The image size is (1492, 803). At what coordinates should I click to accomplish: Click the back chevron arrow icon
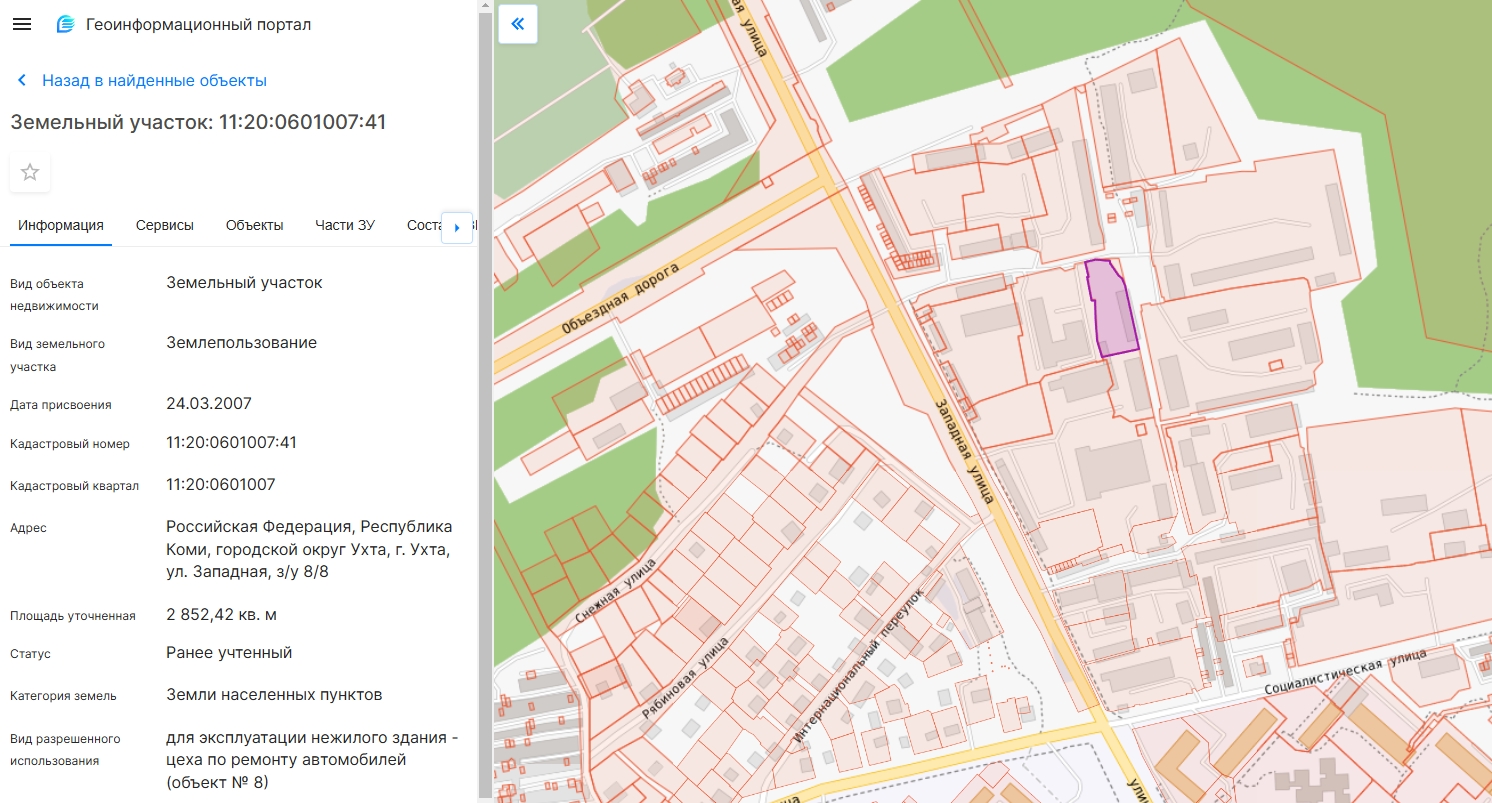point(21,81)
